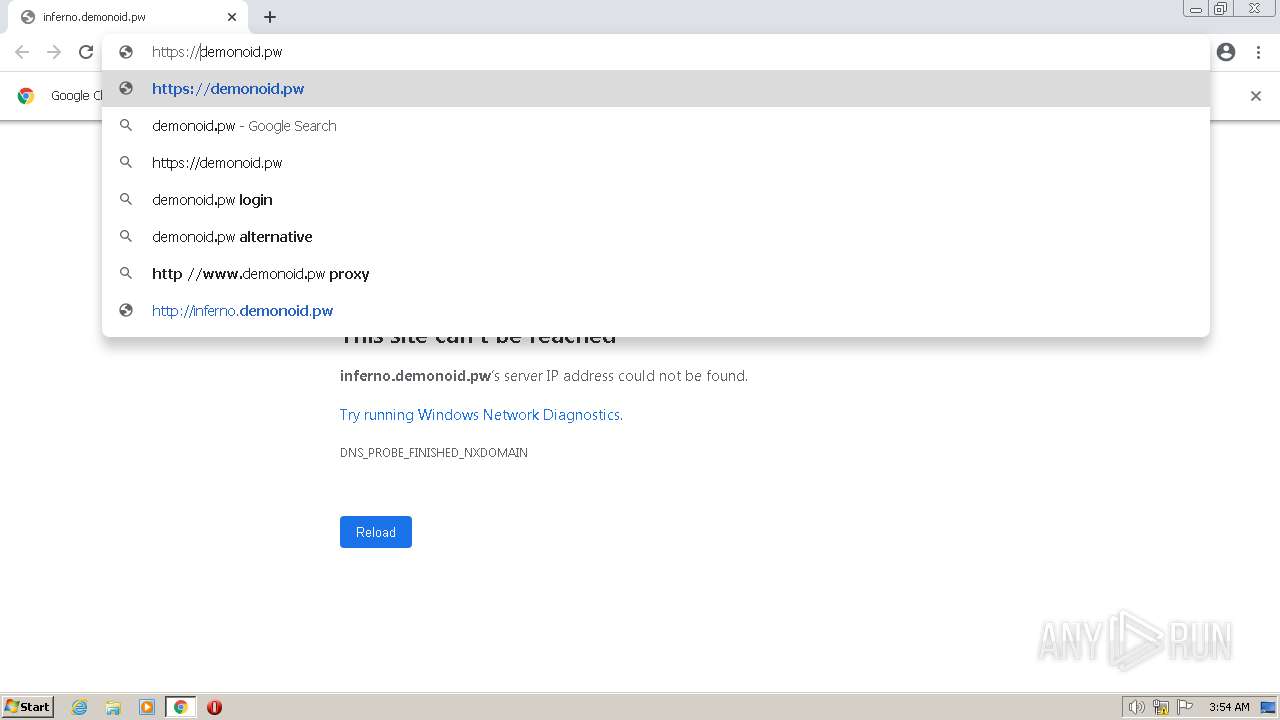This screenshot has width=1280, height=720.
Task: Click the red Opera taskbar icon
Action: click(x=214, y=707)
